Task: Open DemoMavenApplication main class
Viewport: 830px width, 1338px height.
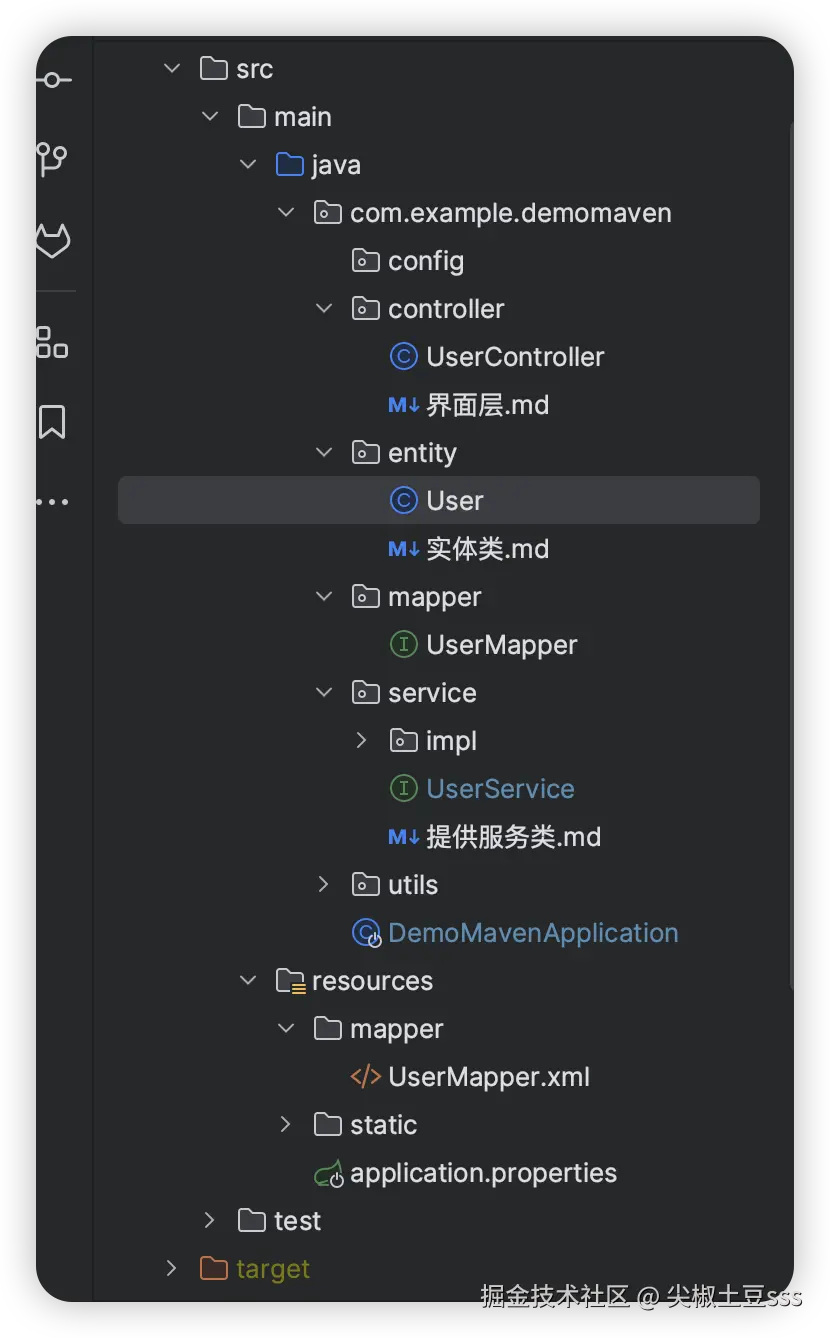Action: tap(533, 933)
